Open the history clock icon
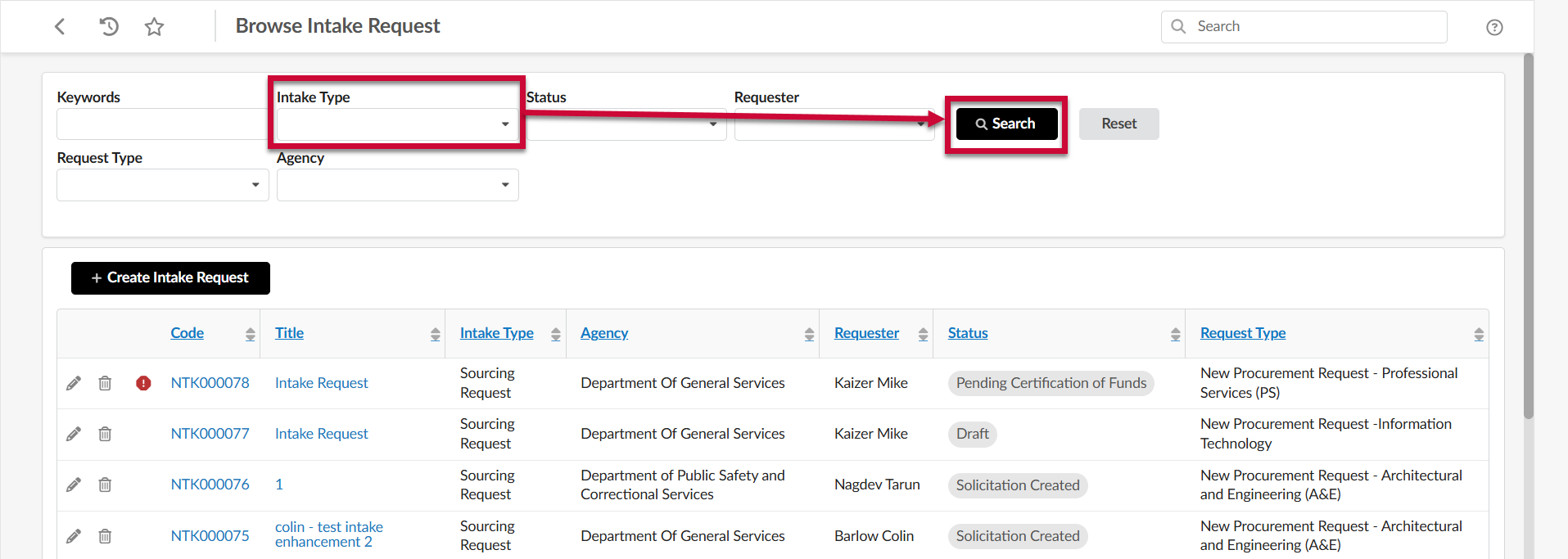1568x559 pixels. coord(109,26)
